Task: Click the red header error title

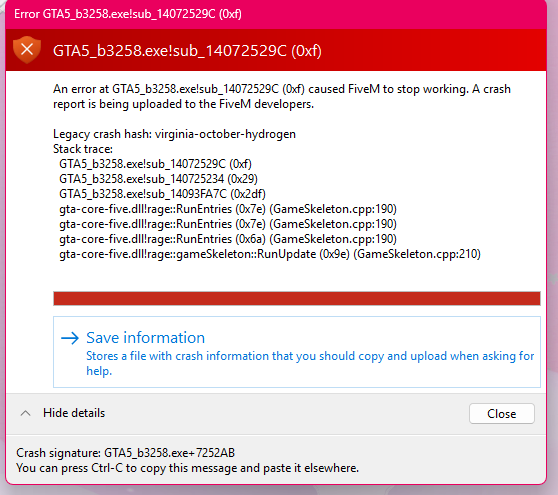Action: pyautogui.click(x=187, y=51)
